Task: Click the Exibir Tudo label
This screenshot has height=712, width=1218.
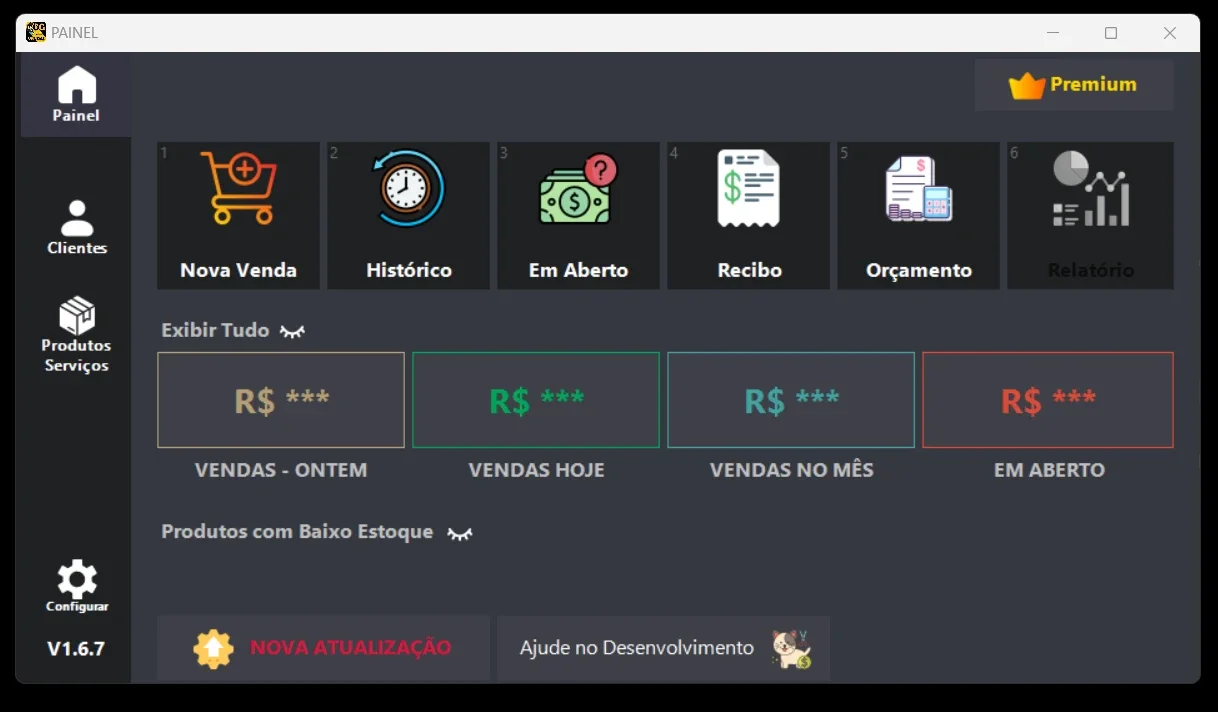Action: tap(215, 330)
